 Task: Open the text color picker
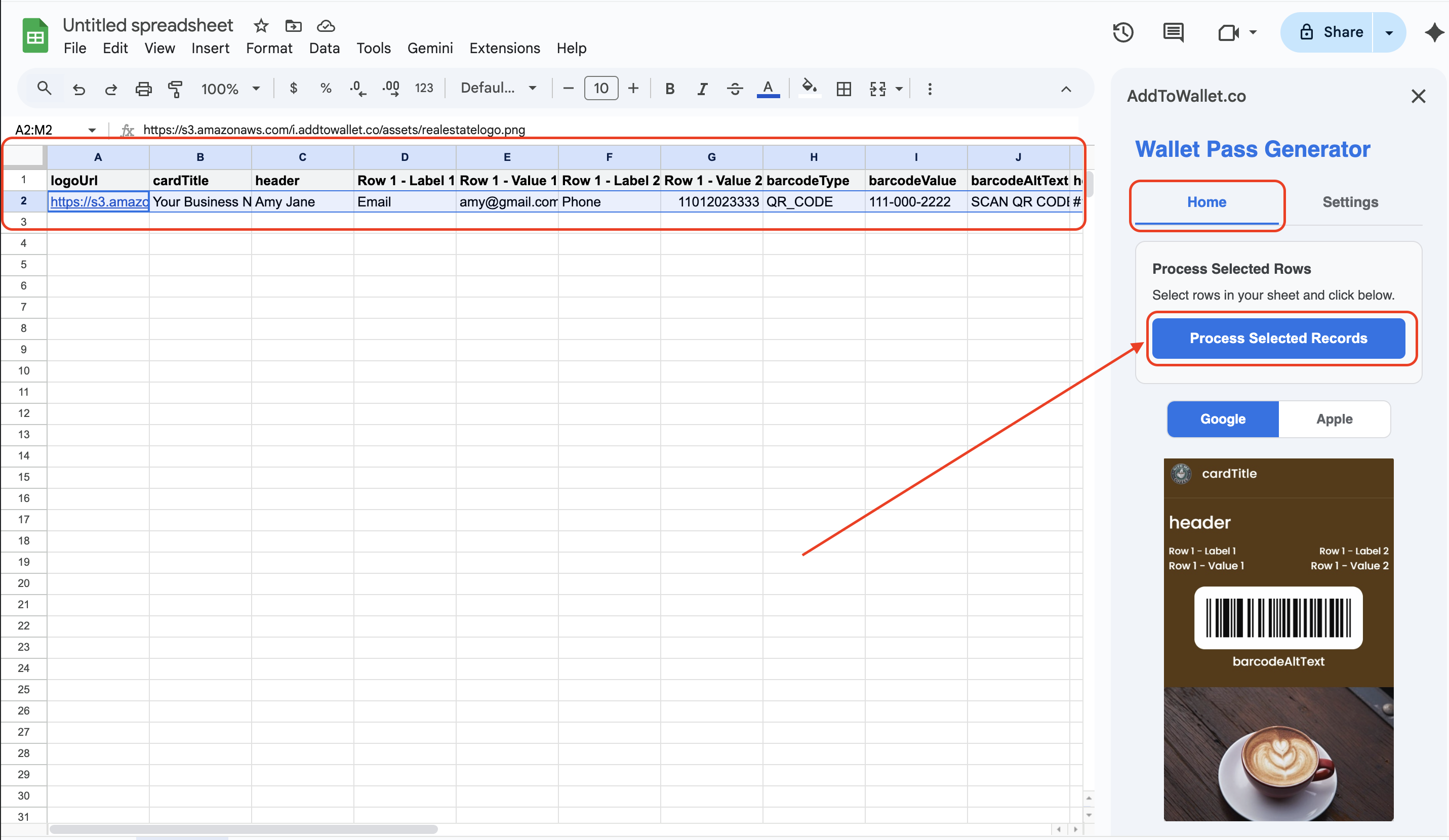[768, 89]
